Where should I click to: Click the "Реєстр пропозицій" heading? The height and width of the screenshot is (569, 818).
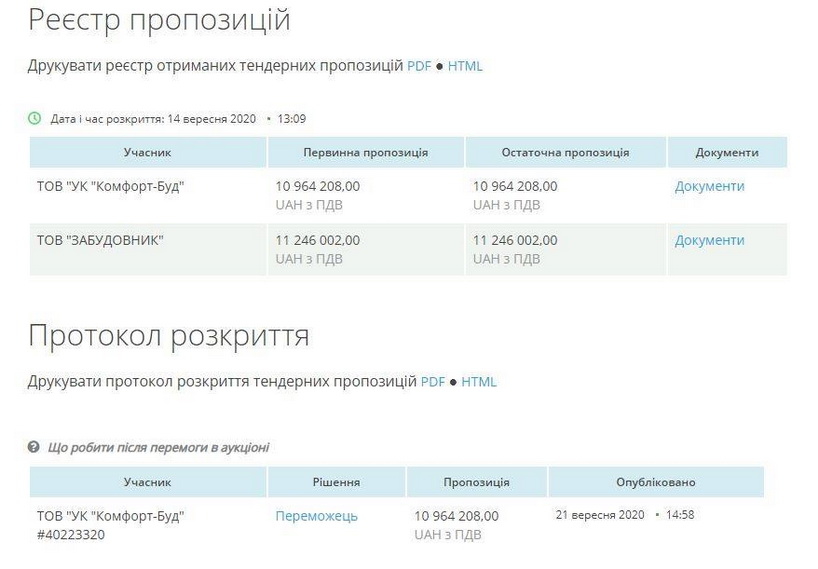point(159,19)
